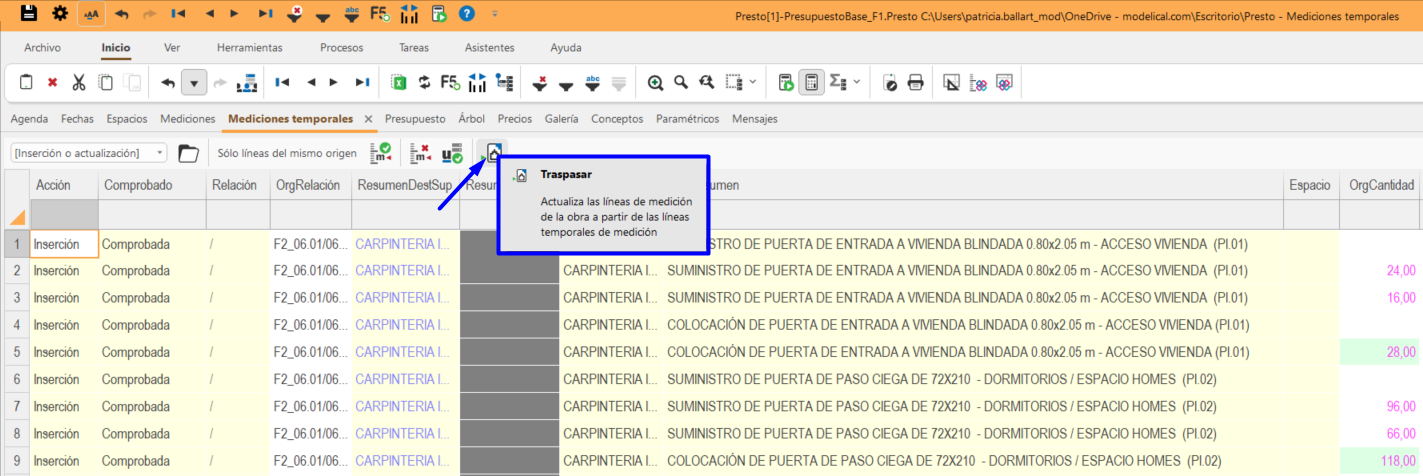Viewport: 1423px width, 476px height.
Task: Click paste clipboard icon in ribbon
Action: click(x=27, y=83)
